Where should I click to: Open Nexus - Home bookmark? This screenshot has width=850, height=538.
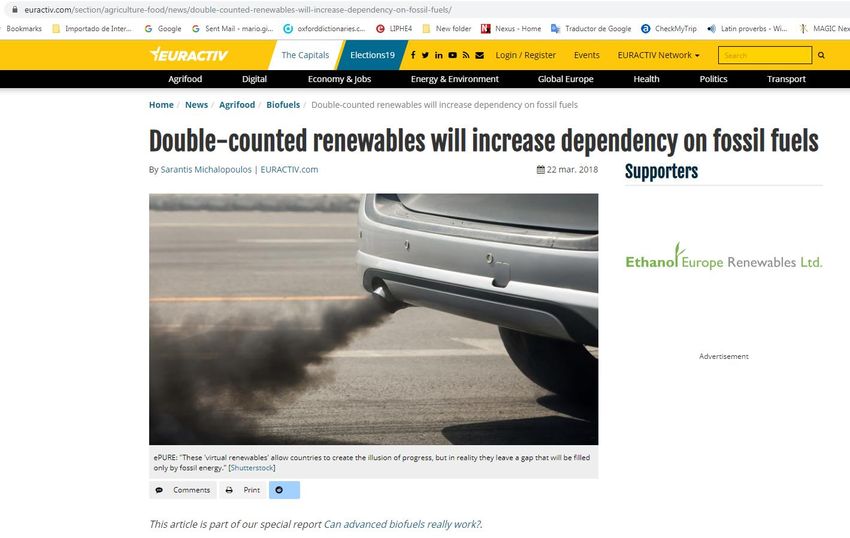tap(511, 29)
